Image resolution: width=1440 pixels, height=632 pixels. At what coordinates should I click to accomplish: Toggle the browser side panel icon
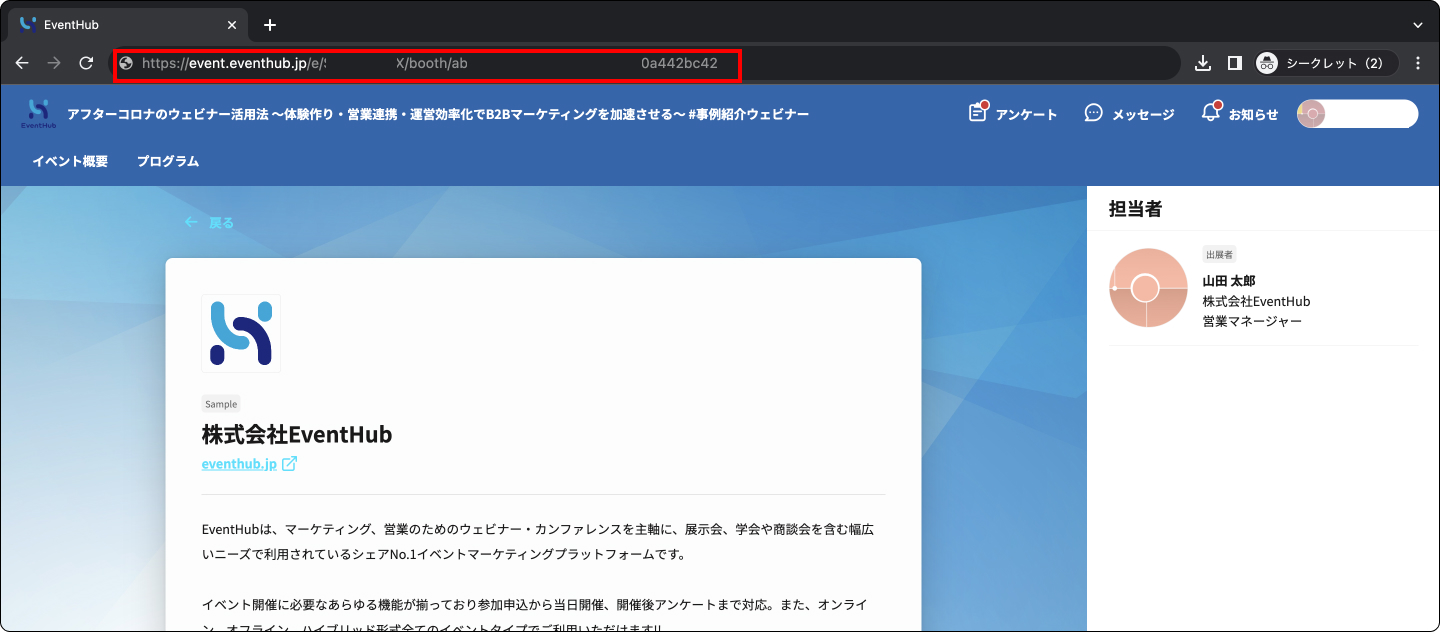(1234, 63)
